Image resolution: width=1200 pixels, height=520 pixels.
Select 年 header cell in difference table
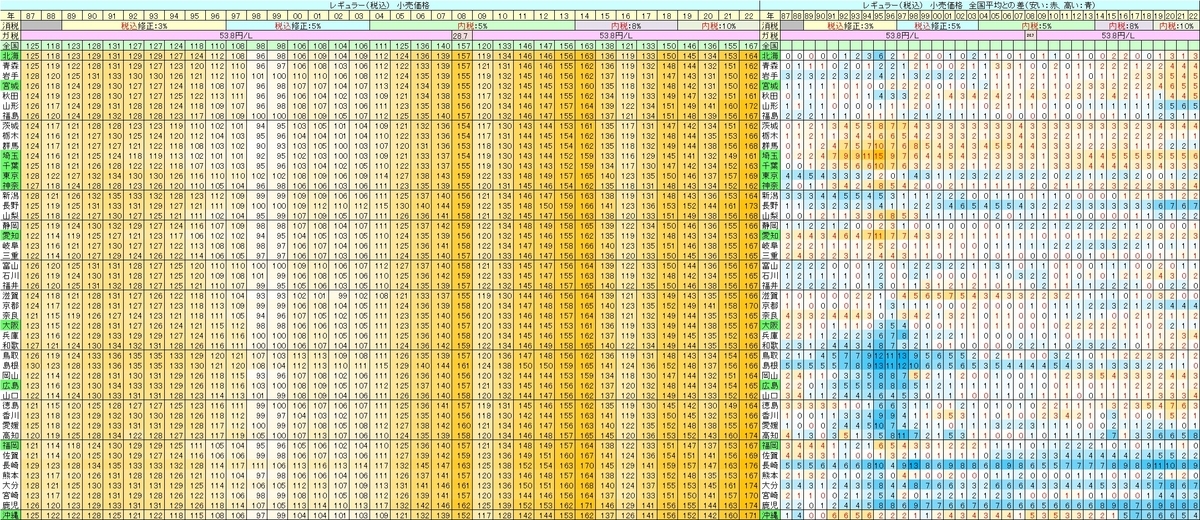[x=771, y=15]
